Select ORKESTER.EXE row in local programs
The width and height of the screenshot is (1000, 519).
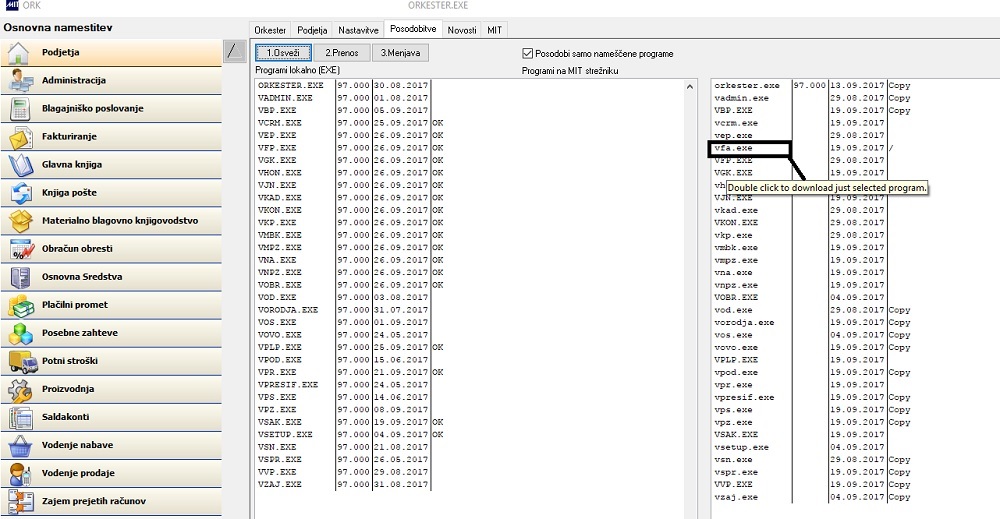(343, 85)
